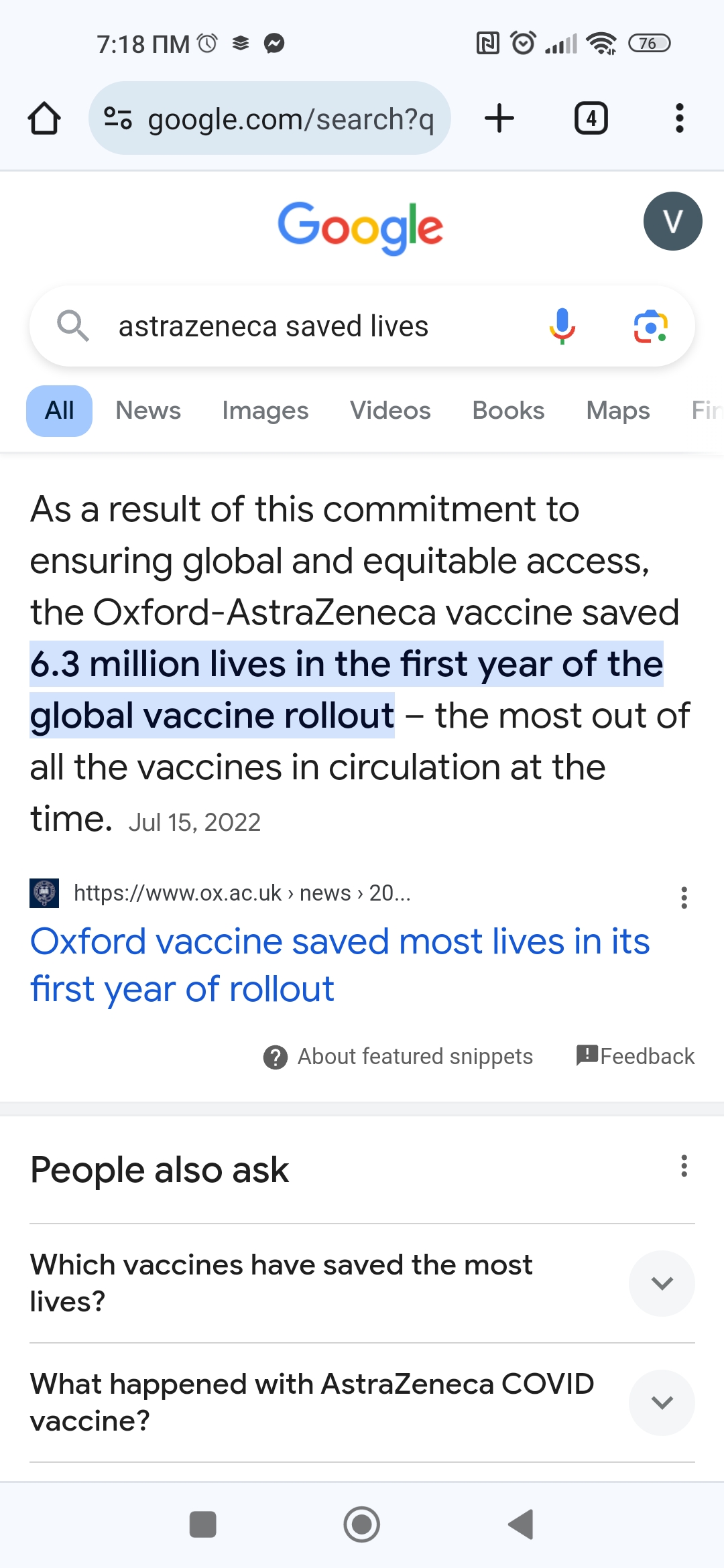The image size is (724, 1568).
Task: Open More options for ox.ac.uk result
Action: pyautogui.click(x=684, y=897)
